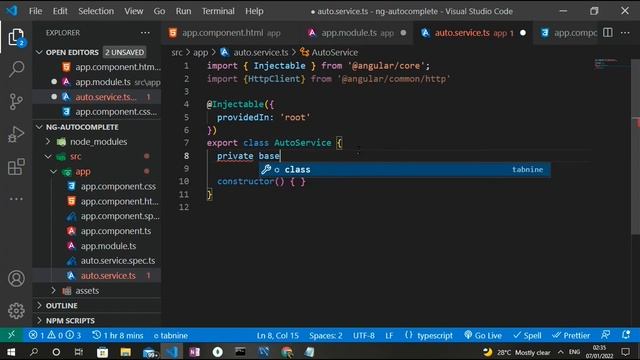Viewport: 640px width, 360px height.
Task: Click the 2 unsaved badge
Action: [x=124, y=52]
